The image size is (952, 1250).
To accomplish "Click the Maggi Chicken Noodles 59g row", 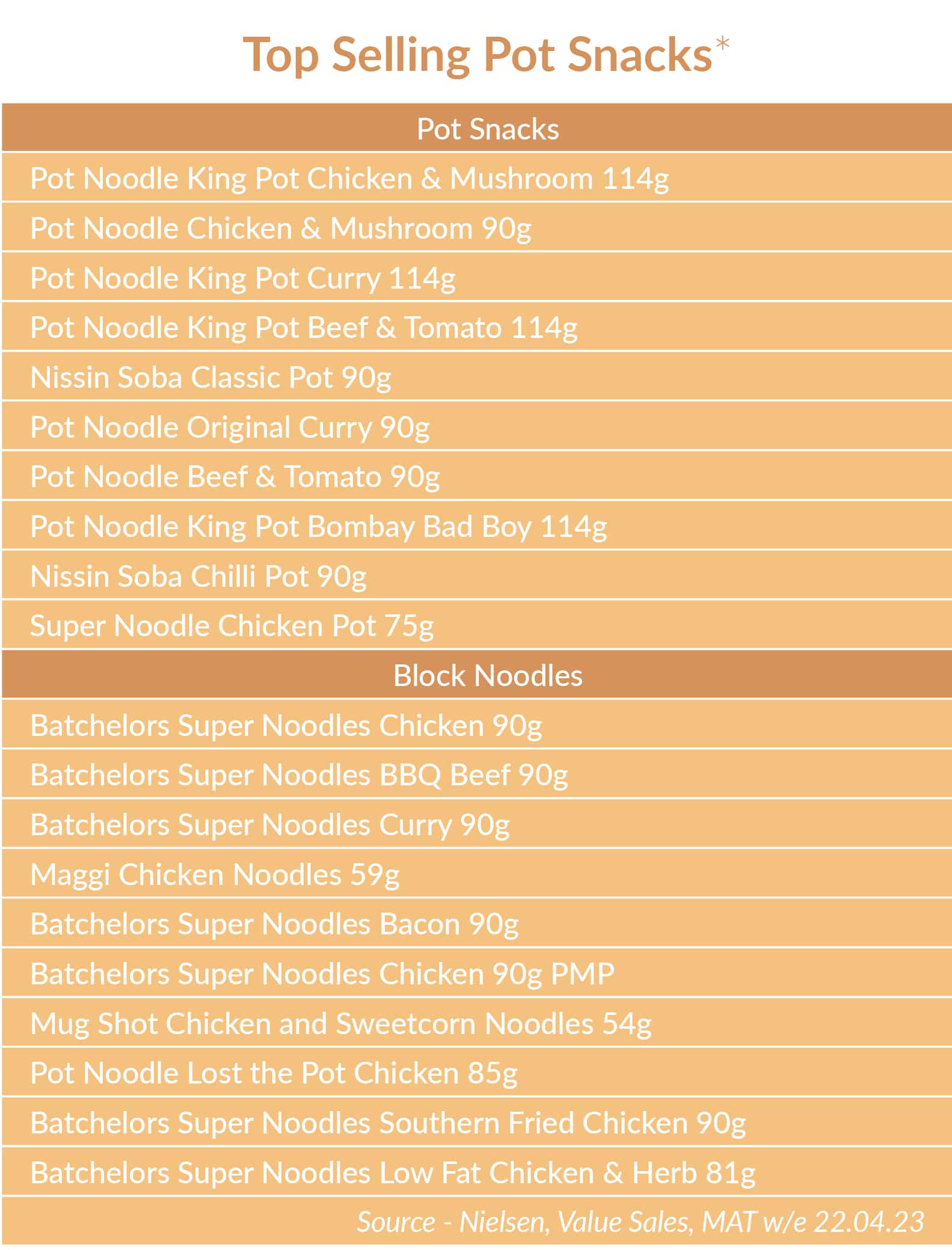I will [x=215, y=875].
